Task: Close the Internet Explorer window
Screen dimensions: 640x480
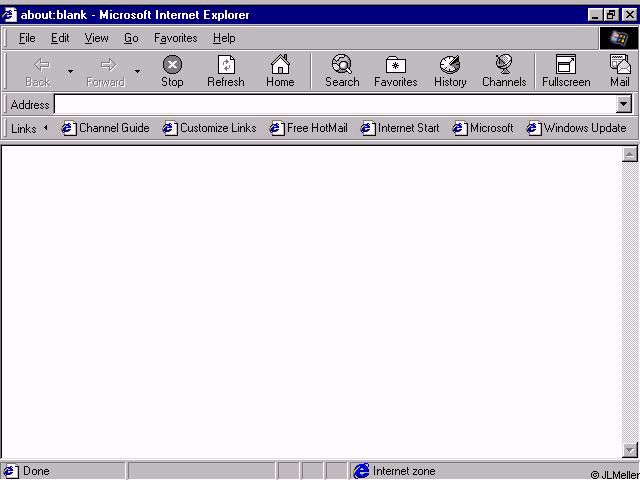Action: click(629, 15)
